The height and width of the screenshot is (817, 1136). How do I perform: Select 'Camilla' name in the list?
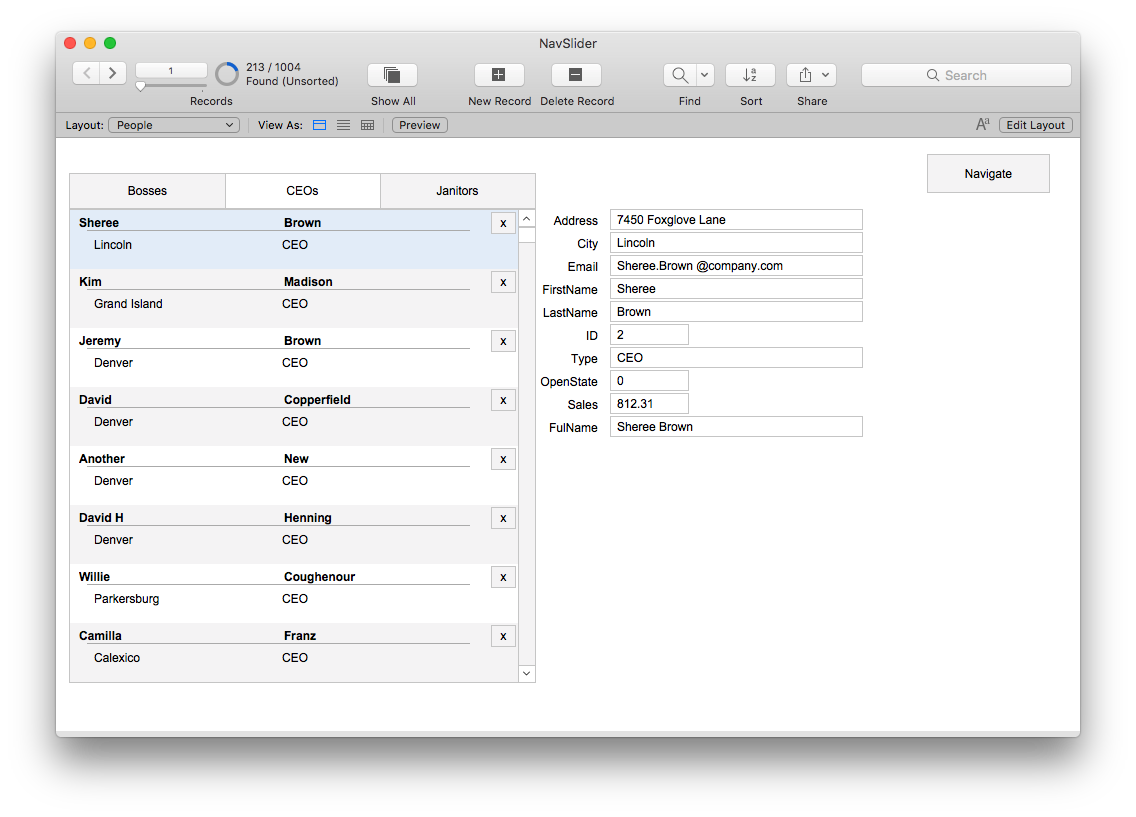[101, 636]
